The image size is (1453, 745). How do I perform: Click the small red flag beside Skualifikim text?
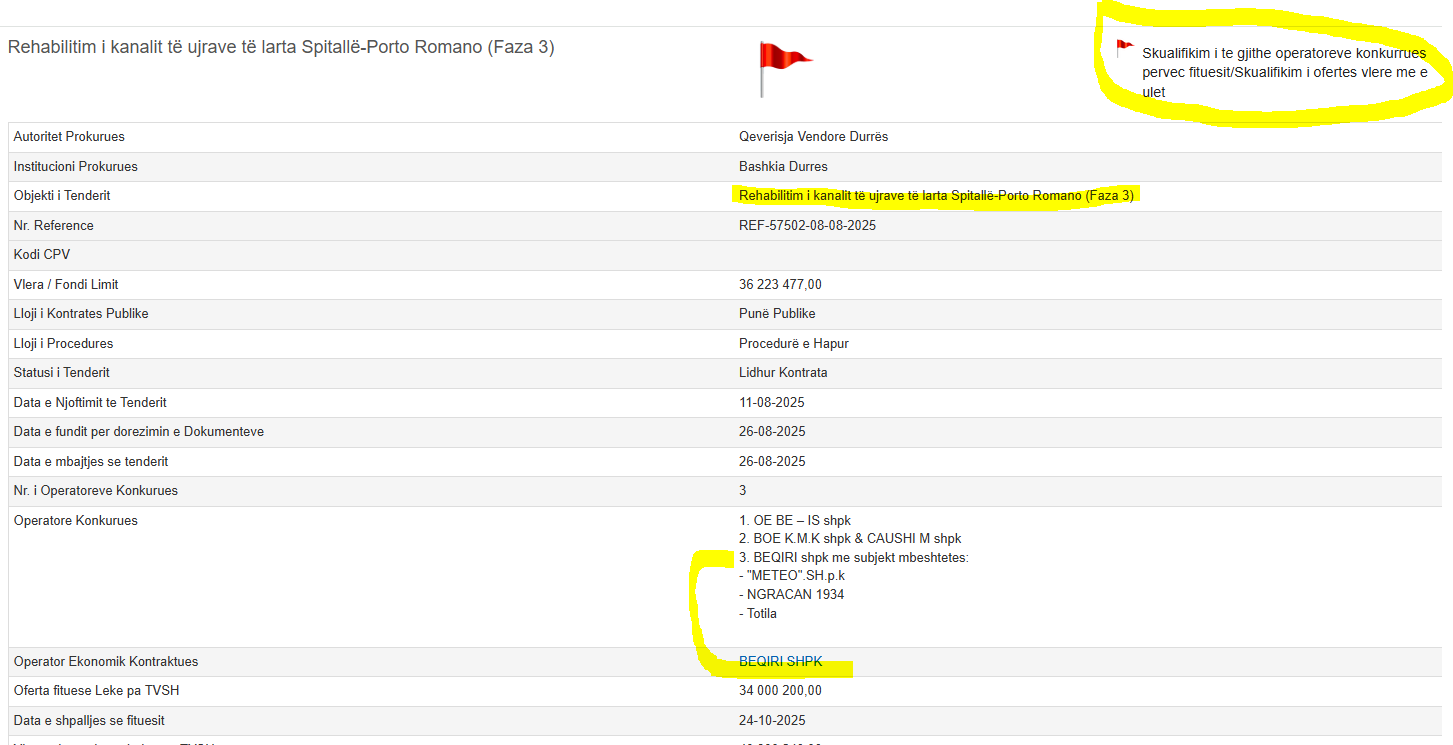click(1124, 48)
